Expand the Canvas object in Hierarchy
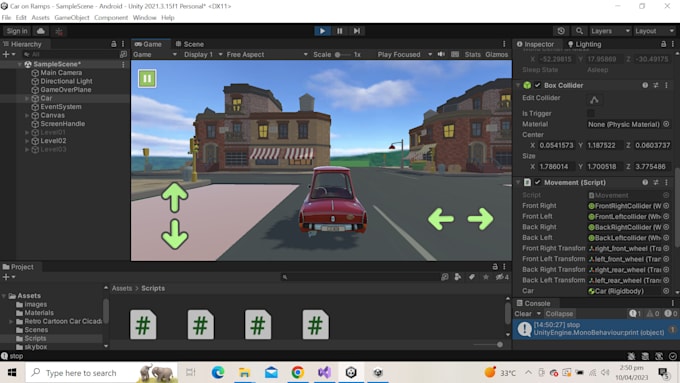Viewport: 680px width, 383px height. pos(27,115)
